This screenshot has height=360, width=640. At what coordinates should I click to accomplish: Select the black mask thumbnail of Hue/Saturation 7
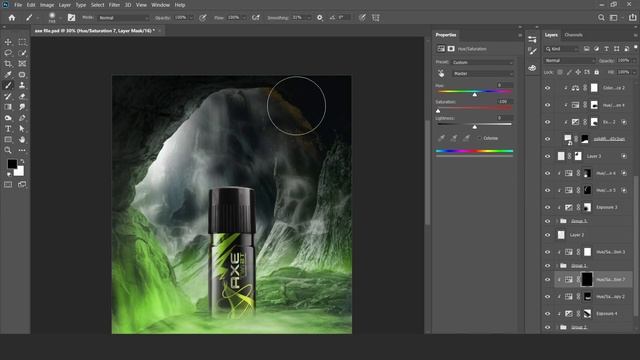587,280
